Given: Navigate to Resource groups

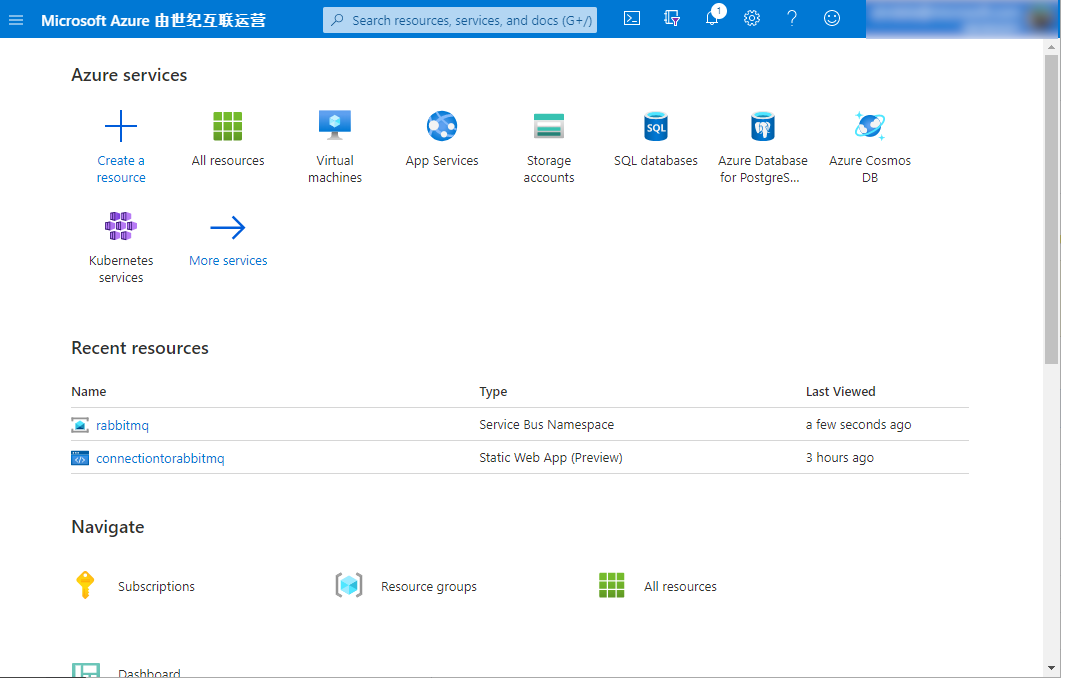Looking at the screenshot, I should 428,587.
